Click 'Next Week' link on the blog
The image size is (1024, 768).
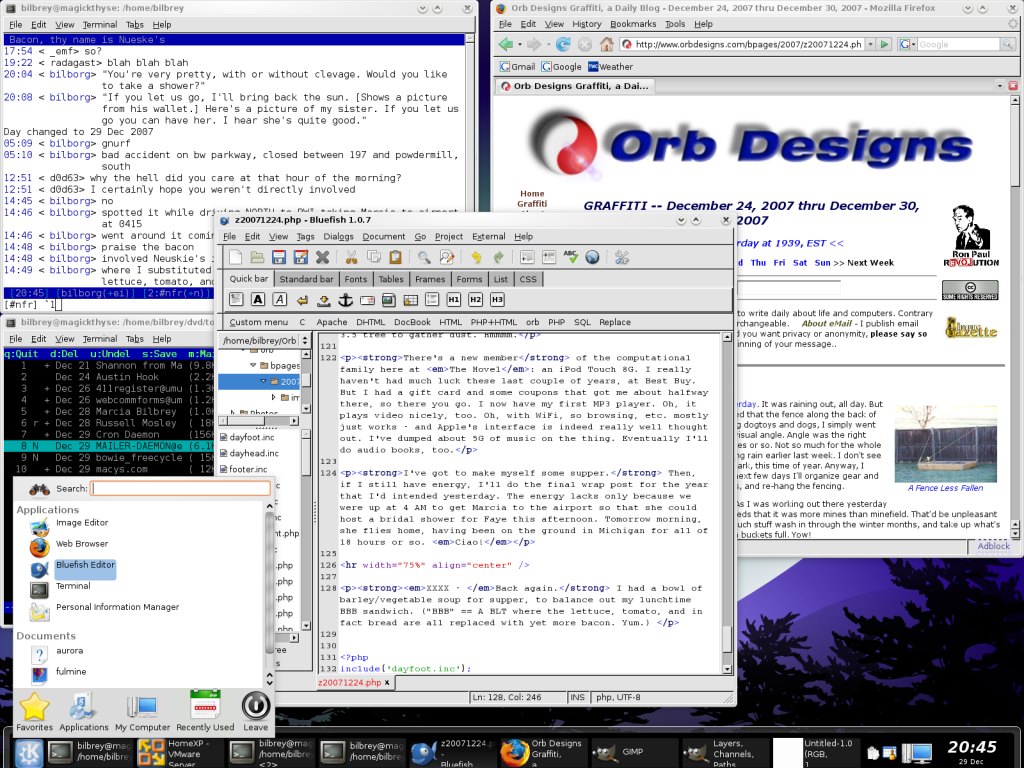[870, 263]
